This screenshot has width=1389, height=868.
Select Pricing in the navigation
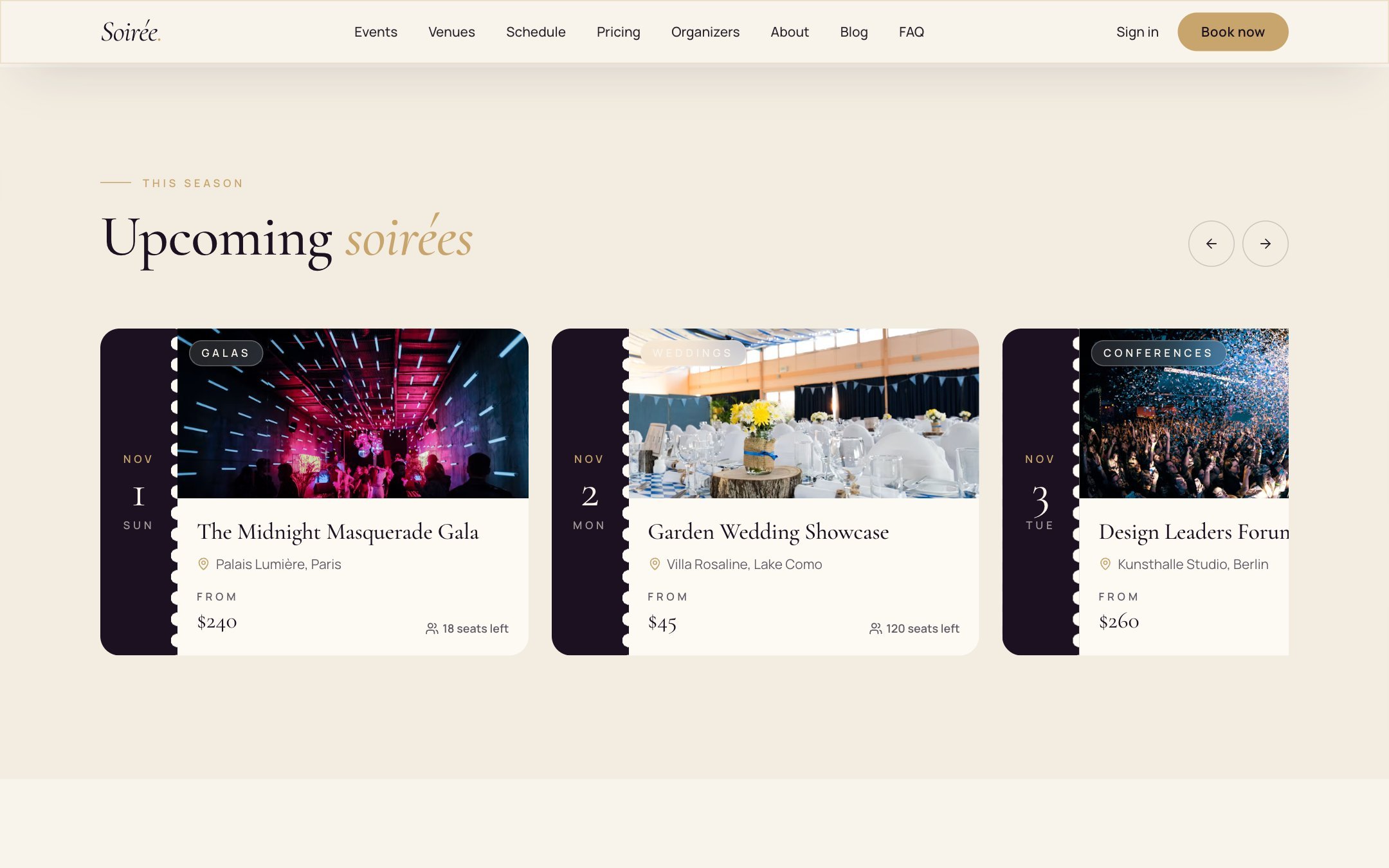click(618, 32)
